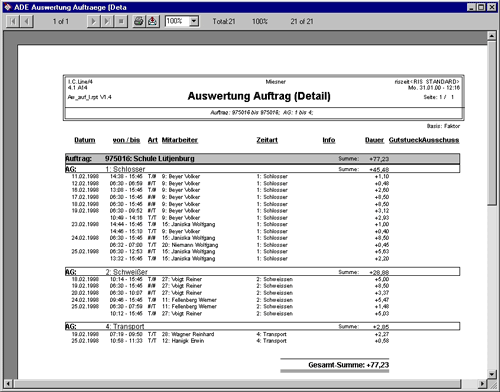Click the vertical scrollbar up arrow

point(492,35)
